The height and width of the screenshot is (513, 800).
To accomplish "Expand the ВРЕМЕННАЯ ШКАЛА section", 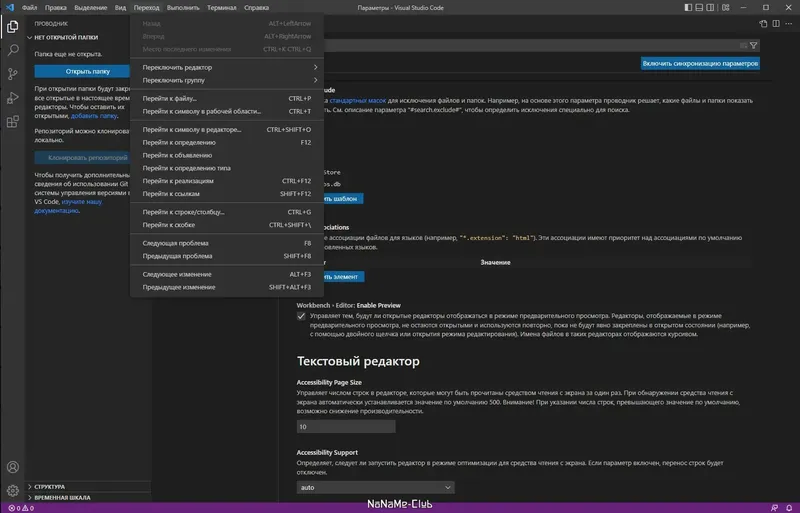I will (89, 497).
